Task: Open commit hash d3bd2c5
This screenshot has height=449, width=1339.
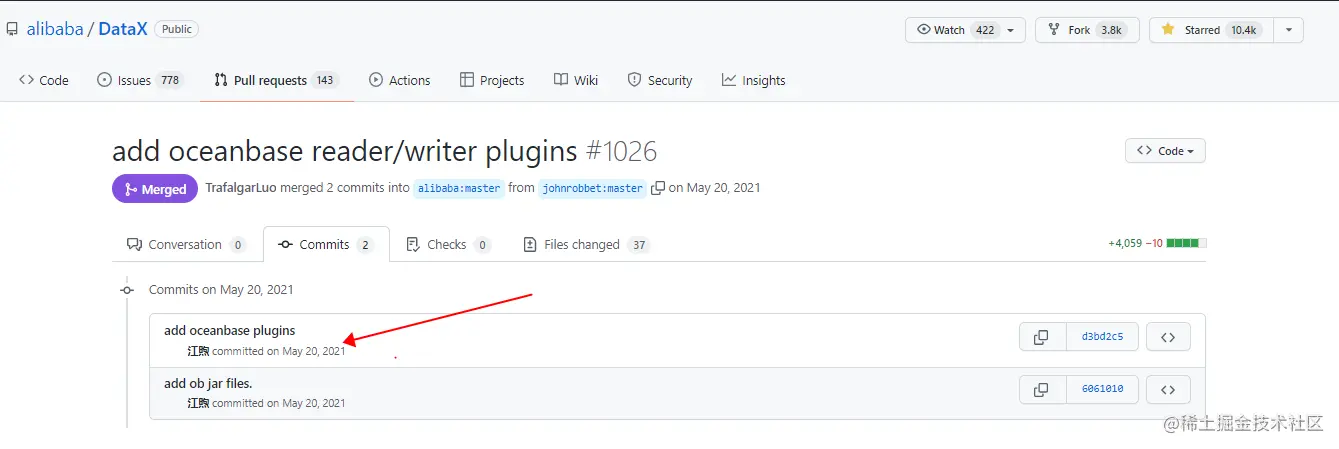Action: click(1102, 337)
